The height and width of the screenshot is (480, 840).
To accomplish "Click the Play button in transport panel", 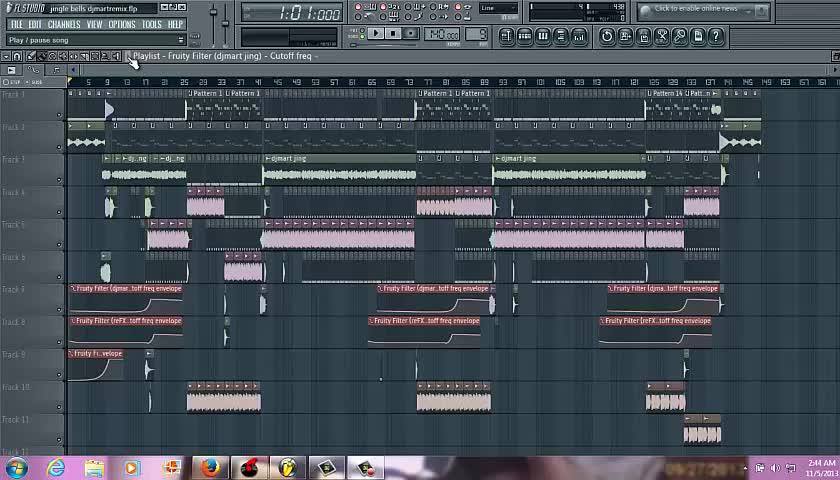I will 376,33.
